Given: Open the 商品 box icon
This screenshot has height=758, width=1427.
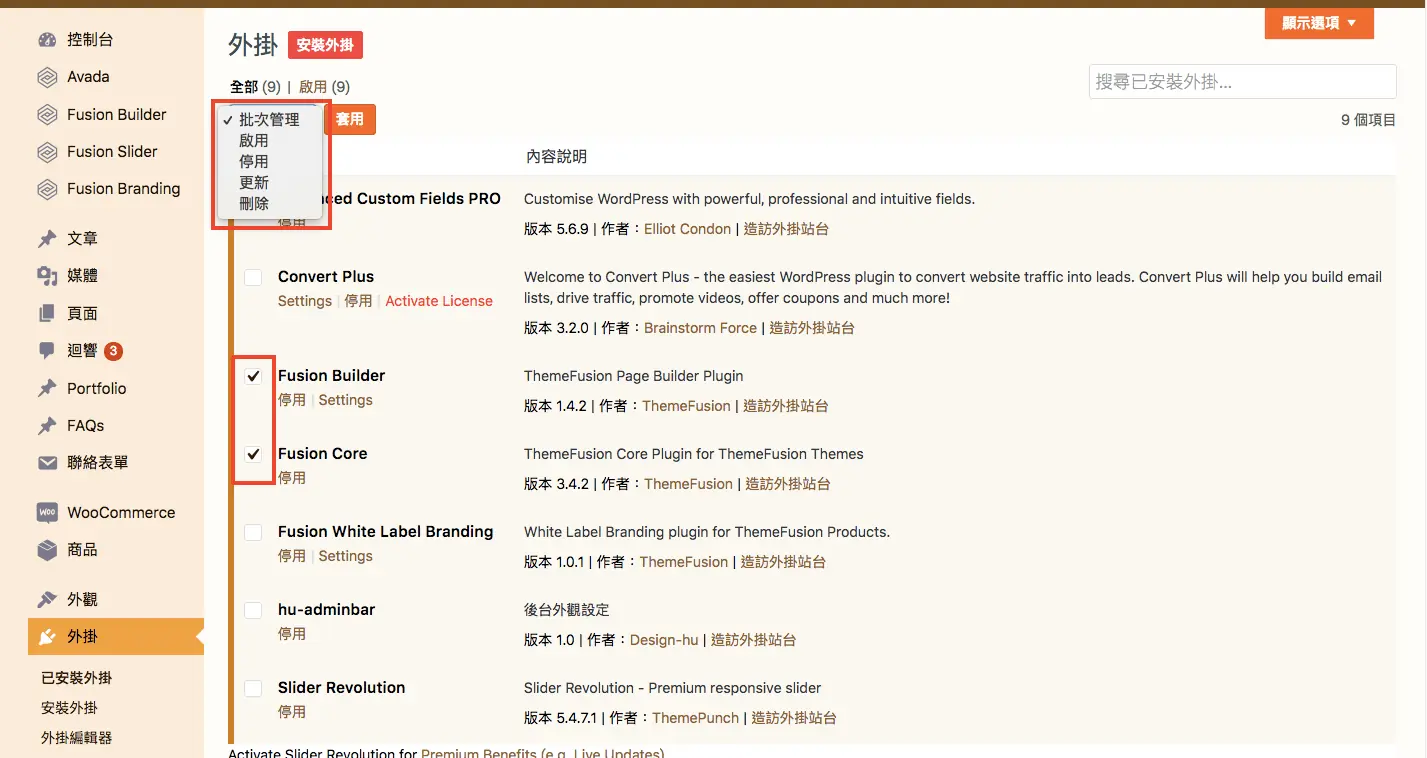Looking at the screenshot, I should pos(47,550).
